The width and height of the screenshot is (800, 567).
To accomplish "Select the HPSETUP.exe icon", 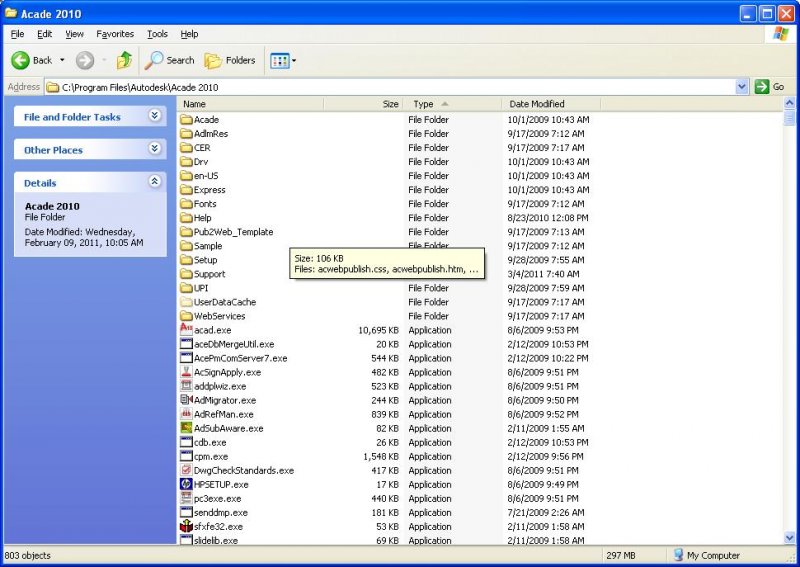I will coord(186,484).
